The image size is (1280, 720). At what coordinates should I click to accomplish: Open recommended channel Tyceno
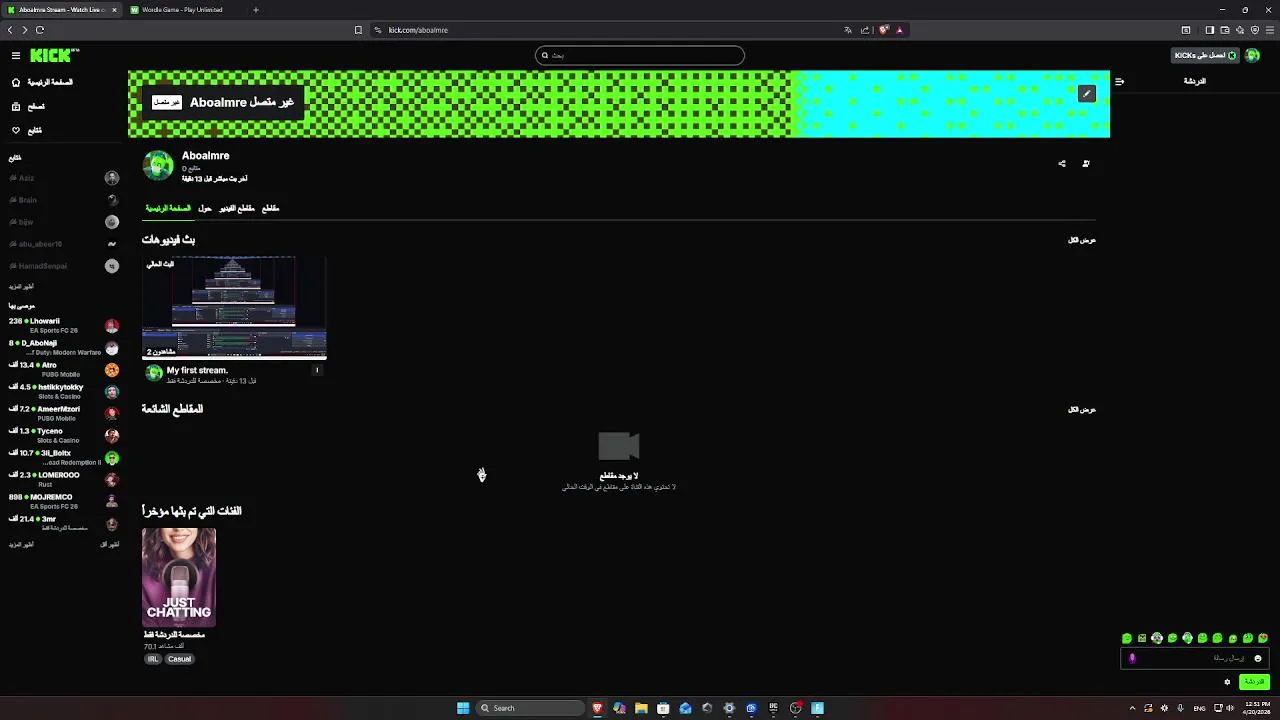[x=64, y=435]
